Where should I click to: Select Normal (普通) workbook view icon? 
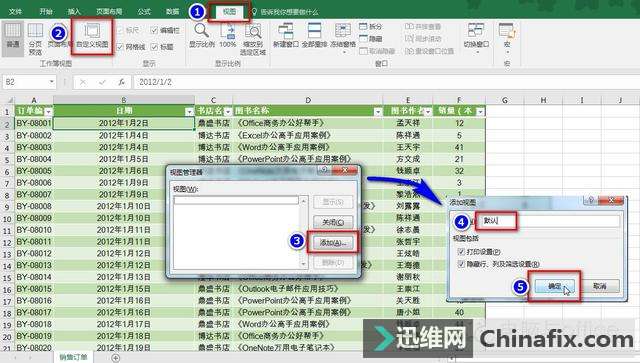tap(13, 38)
